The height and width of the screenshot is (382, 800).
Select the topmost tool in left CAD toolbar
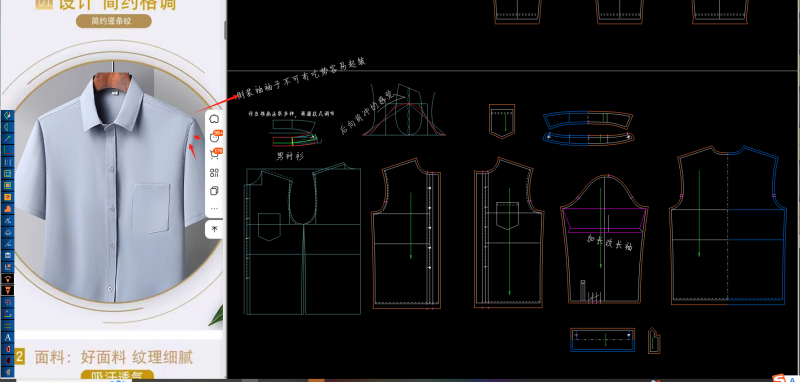coord(8,115)
